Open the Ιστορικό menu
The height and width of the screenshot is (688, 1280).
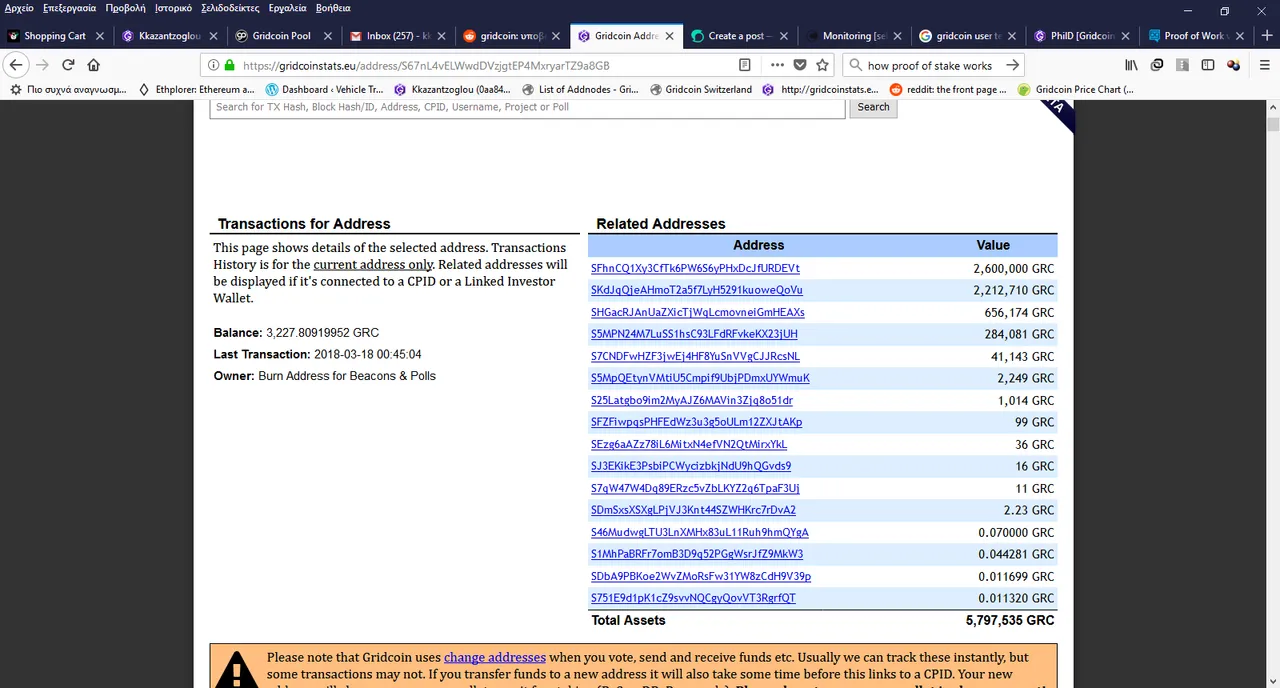(173, 8)
